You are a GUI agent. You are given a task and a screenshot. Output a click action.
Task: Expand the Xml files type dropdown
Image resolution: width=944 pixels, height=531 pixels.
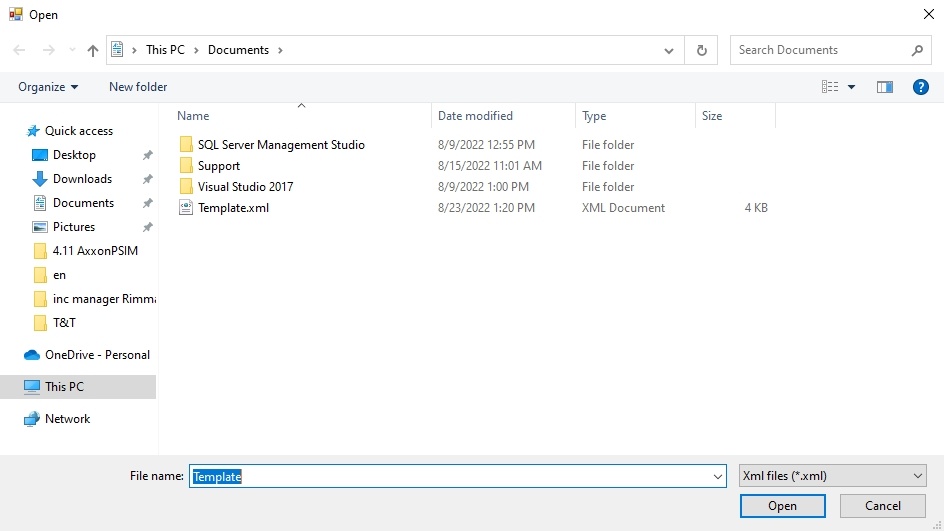[833, 476]
